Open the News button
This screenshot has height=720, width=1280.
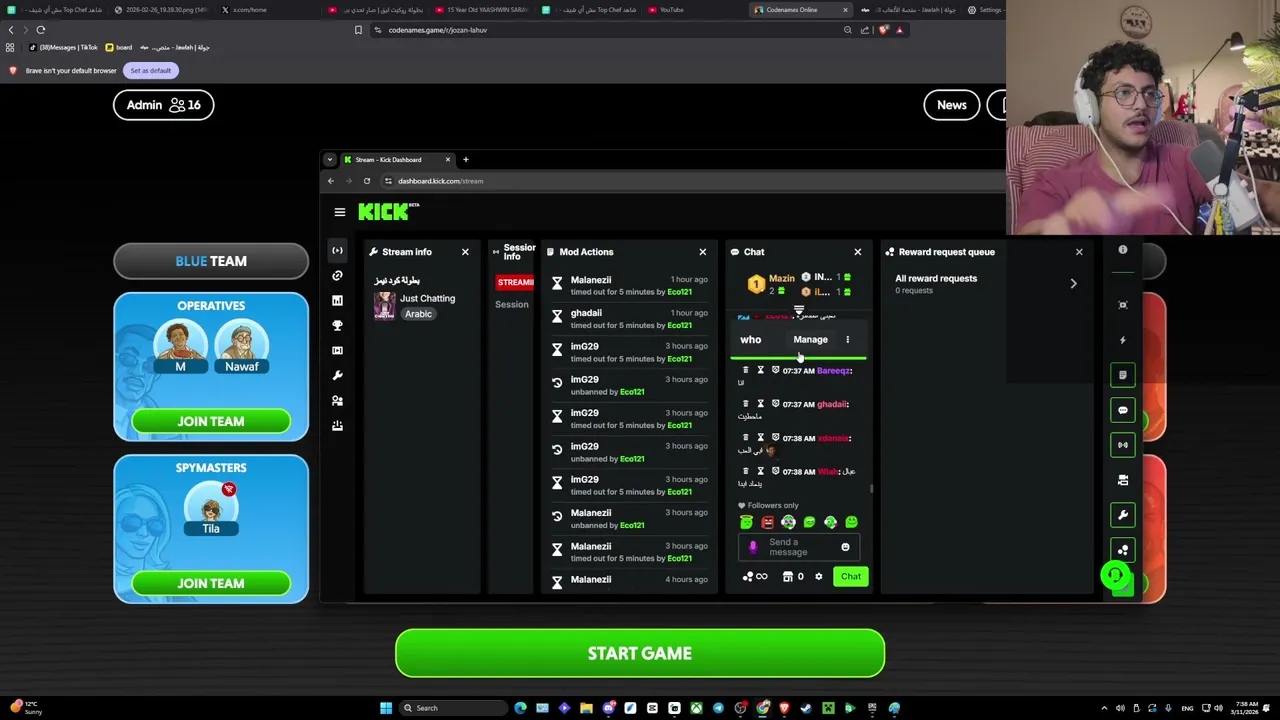[952, 105]
